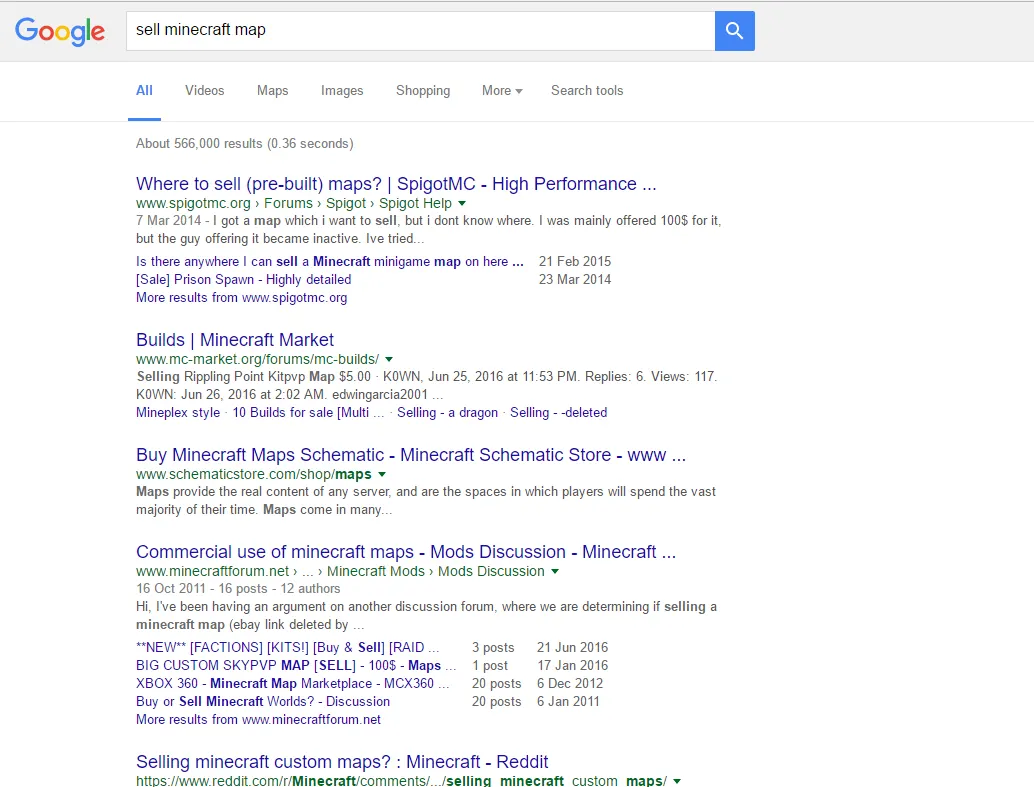The image size is (1034, 787).
Task: Click the '21 Feb 2015' date text
Action: 575,261
